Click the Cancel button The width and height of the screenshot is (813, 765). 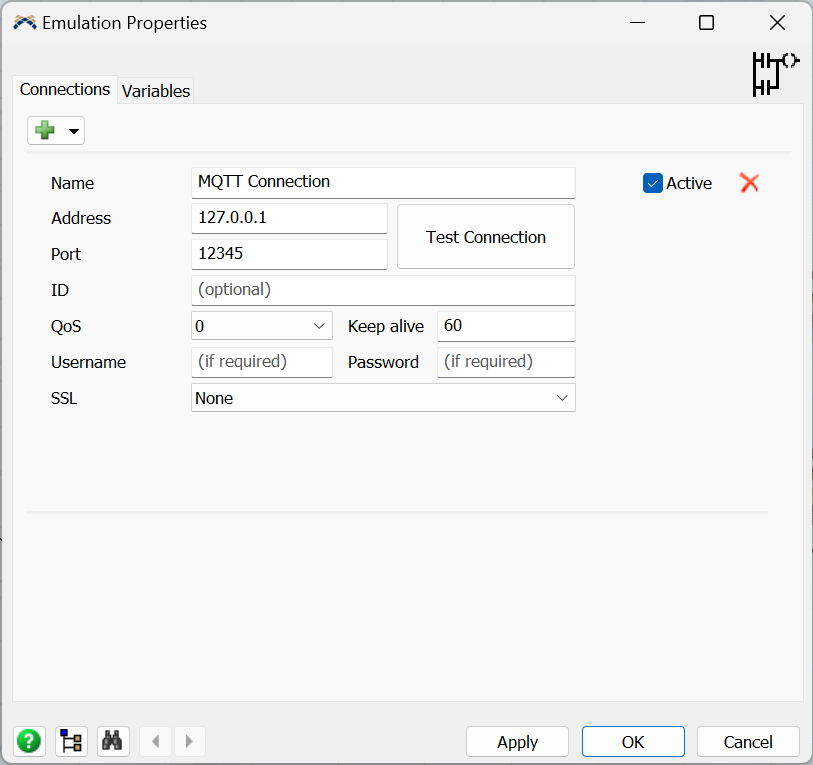[x=748, y=742]
